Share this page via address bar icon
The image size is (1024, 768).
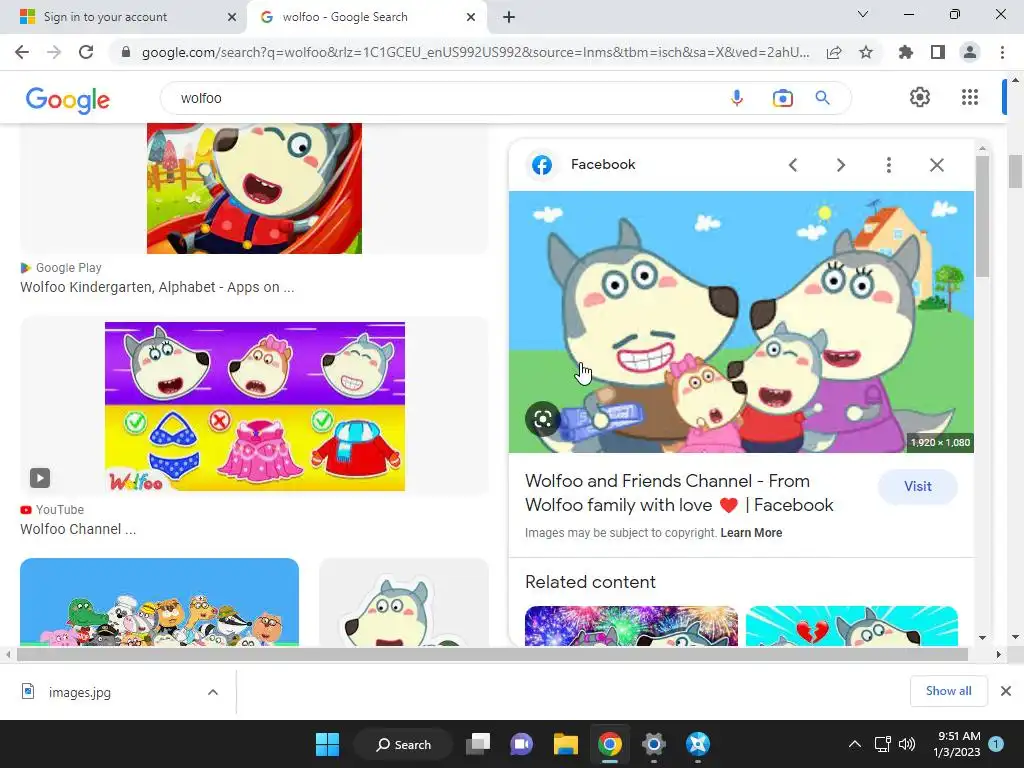(x=834, y=52)
